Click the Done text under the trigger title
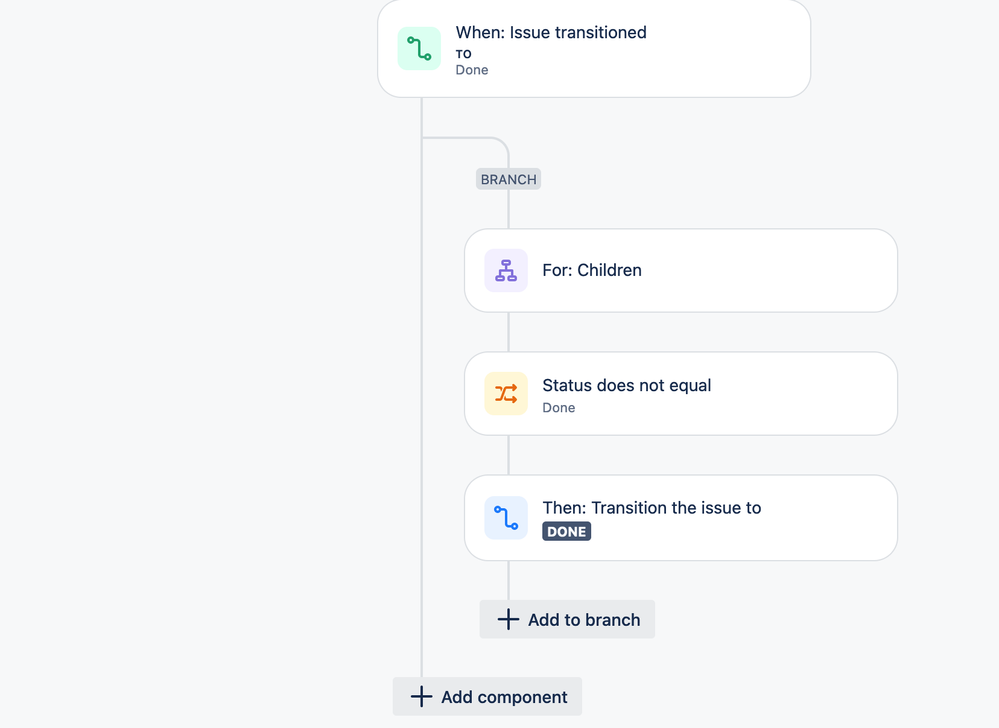 pyautogui.click(x=472, y=70)
